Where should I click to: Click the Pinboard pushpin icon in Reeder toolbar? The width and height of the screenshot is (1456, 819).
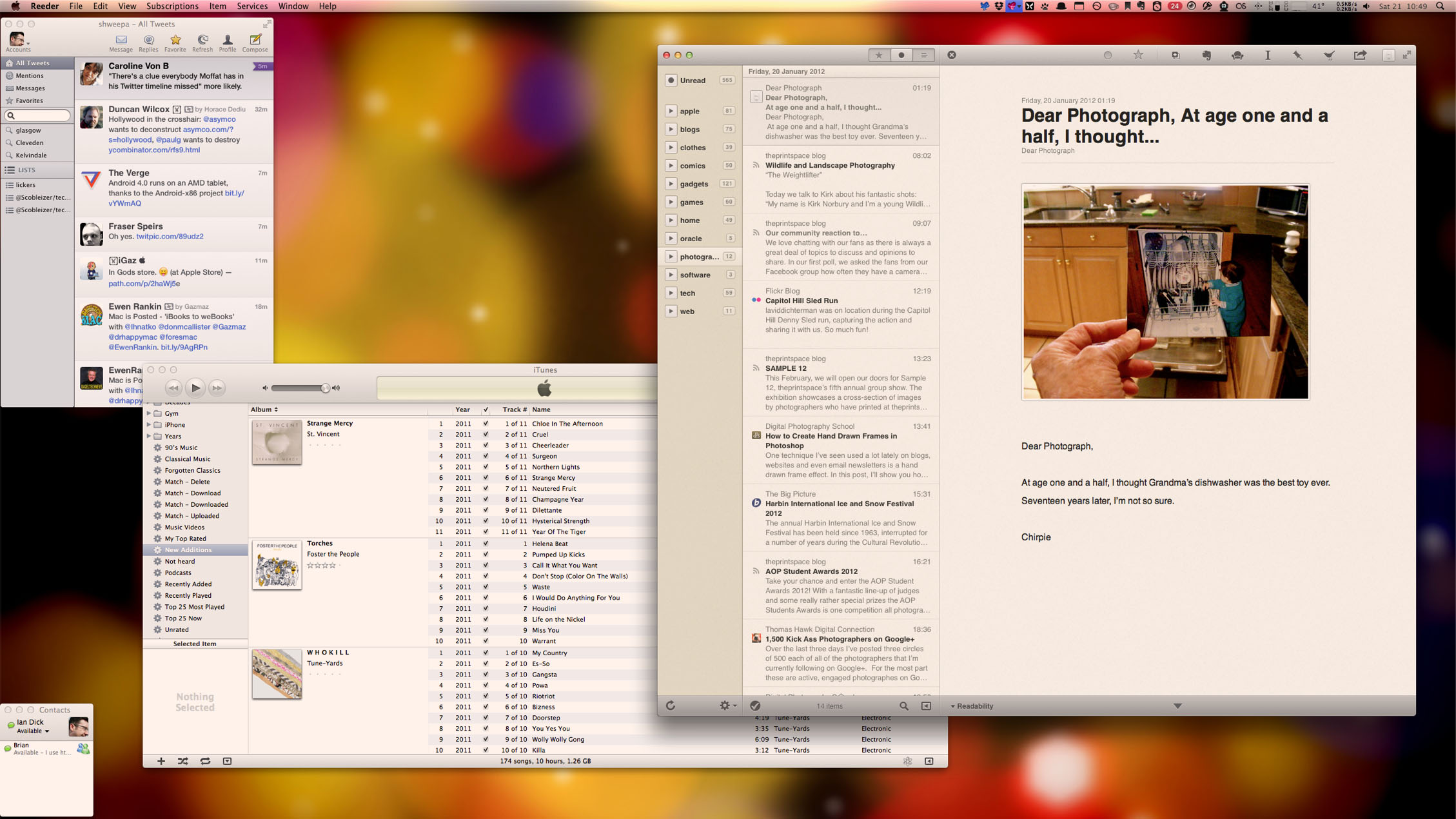pos(1297,55)
